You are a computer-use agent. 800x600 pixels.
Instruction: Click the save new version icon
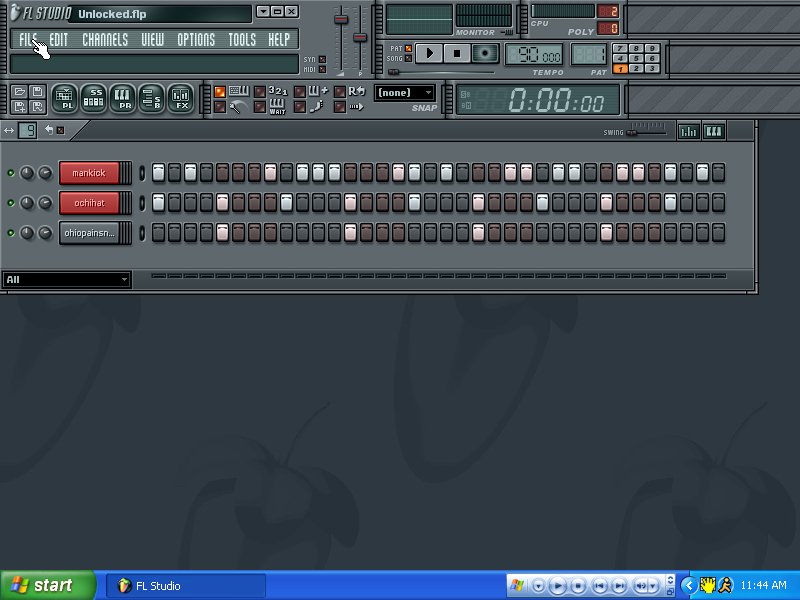(x=19, y=106)
